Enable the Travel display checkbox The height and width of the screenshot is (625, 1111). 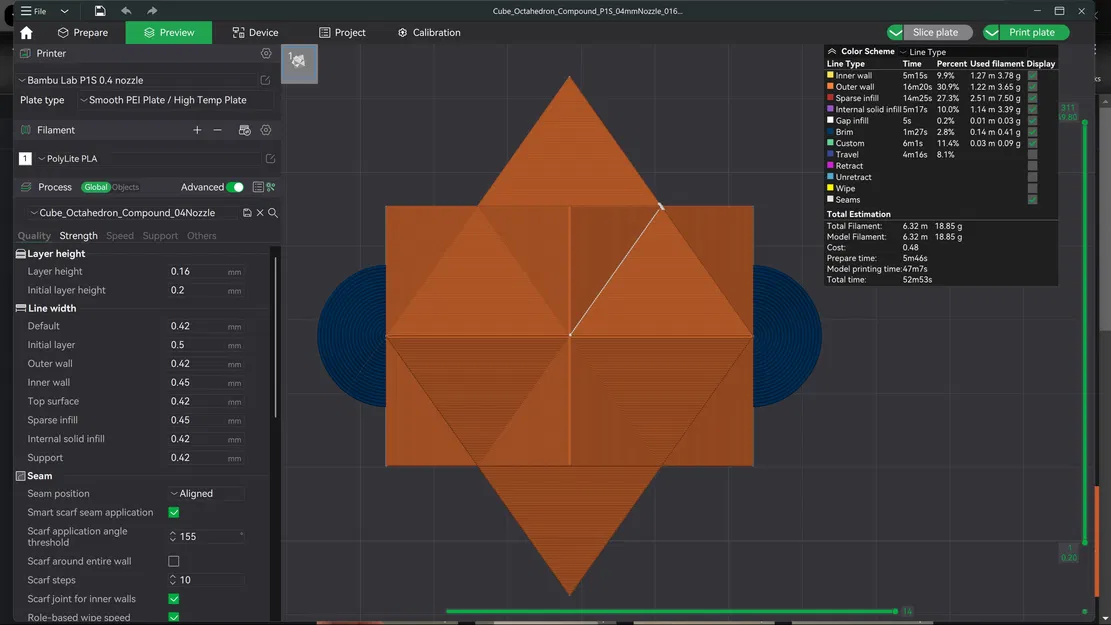coord(1032,154)
